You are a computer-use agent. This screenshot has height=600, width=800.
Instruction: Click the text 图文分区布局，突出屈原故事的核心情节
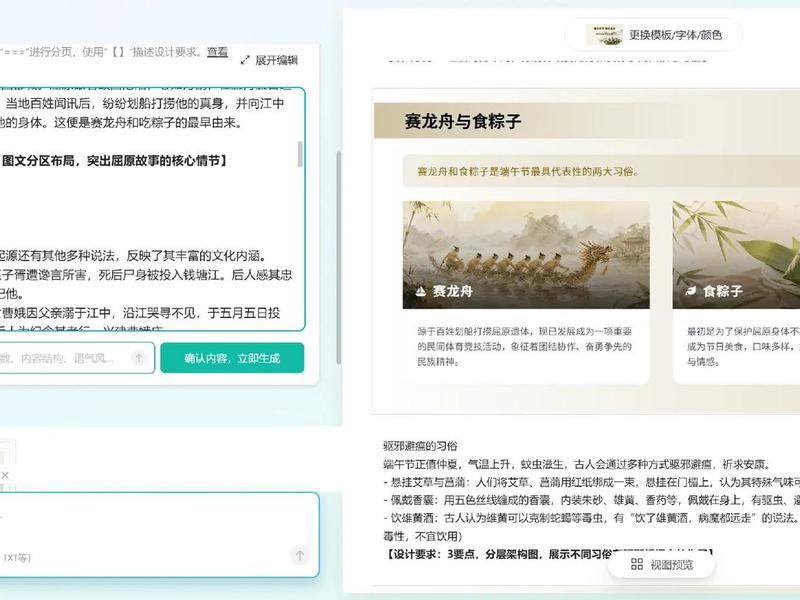click(x=114, y=161)
